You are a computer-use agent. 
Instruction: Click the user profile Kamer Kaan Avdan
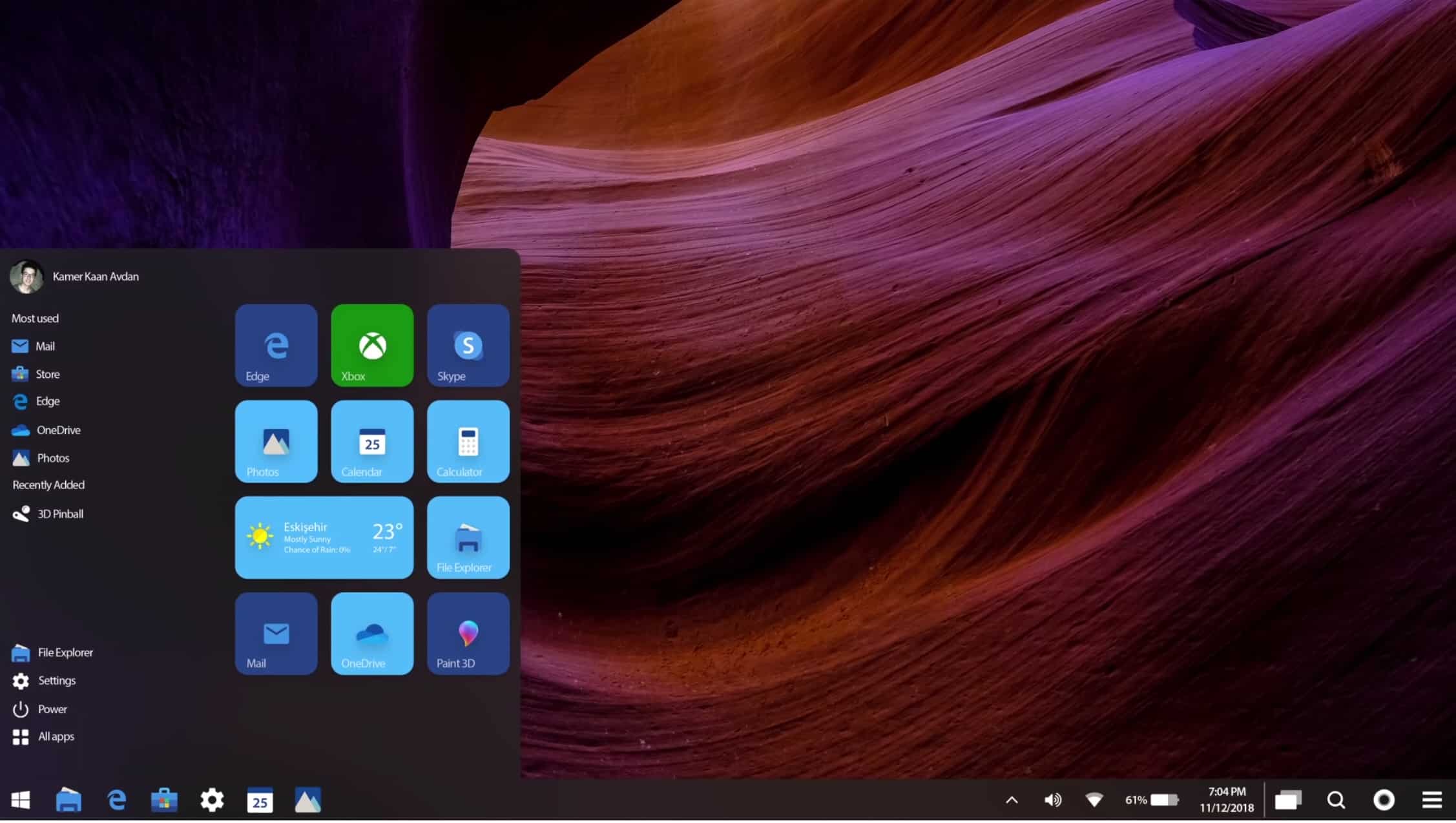click(75, 276)
